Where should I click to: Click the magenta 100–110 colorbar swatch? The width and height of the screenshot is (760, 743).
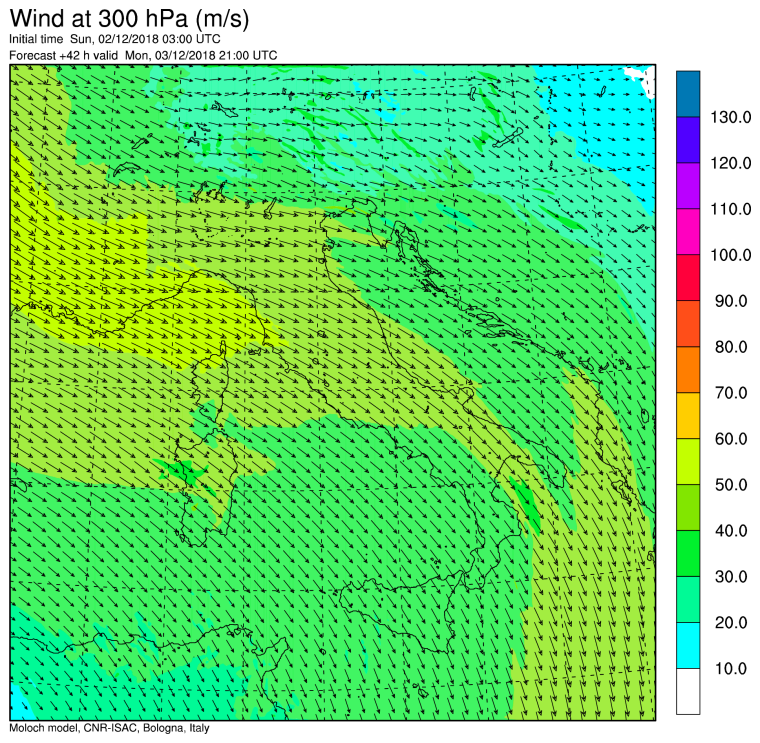[x=688, y=232]
